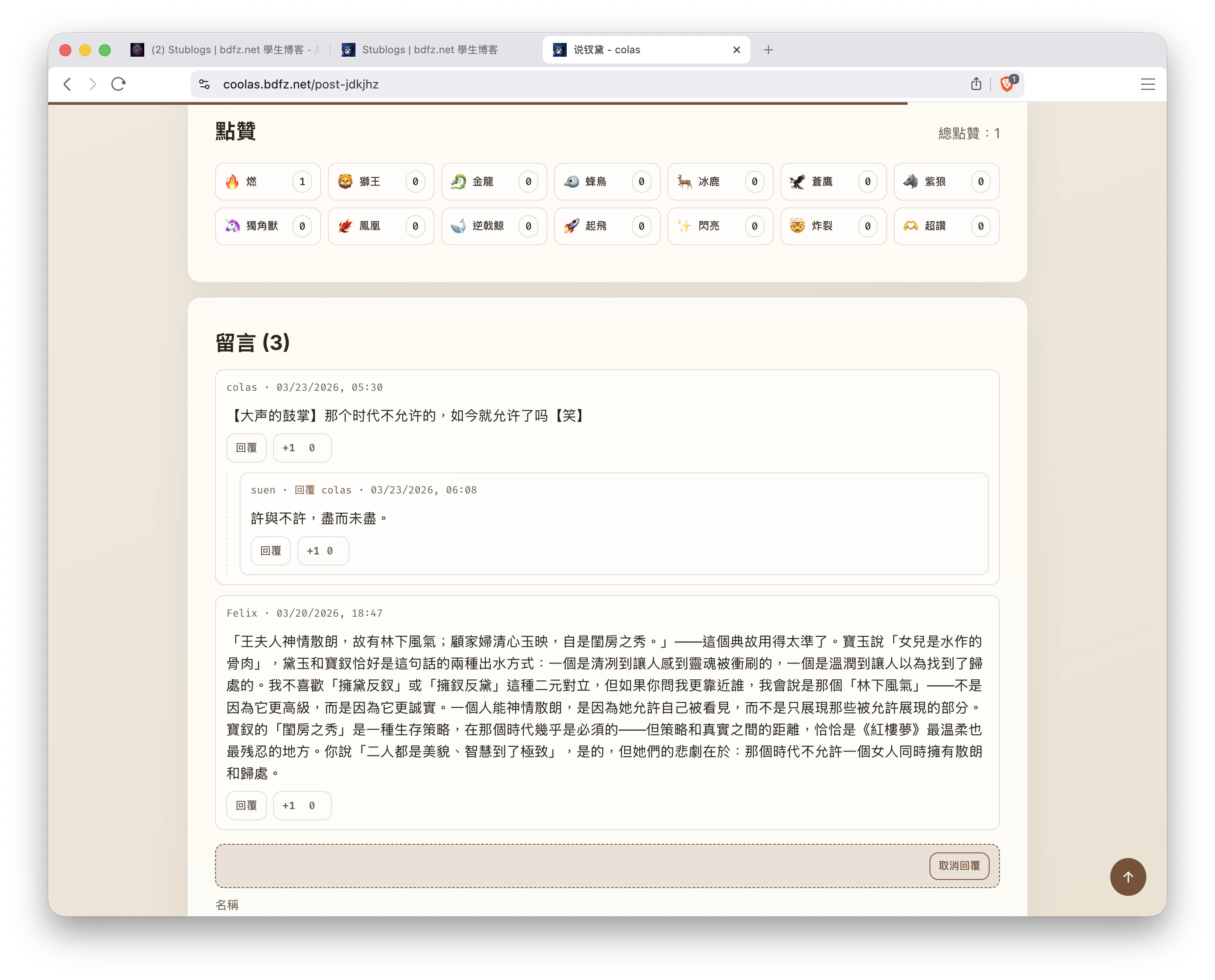Click 回覆 under Felix's comment

[246, 806]
